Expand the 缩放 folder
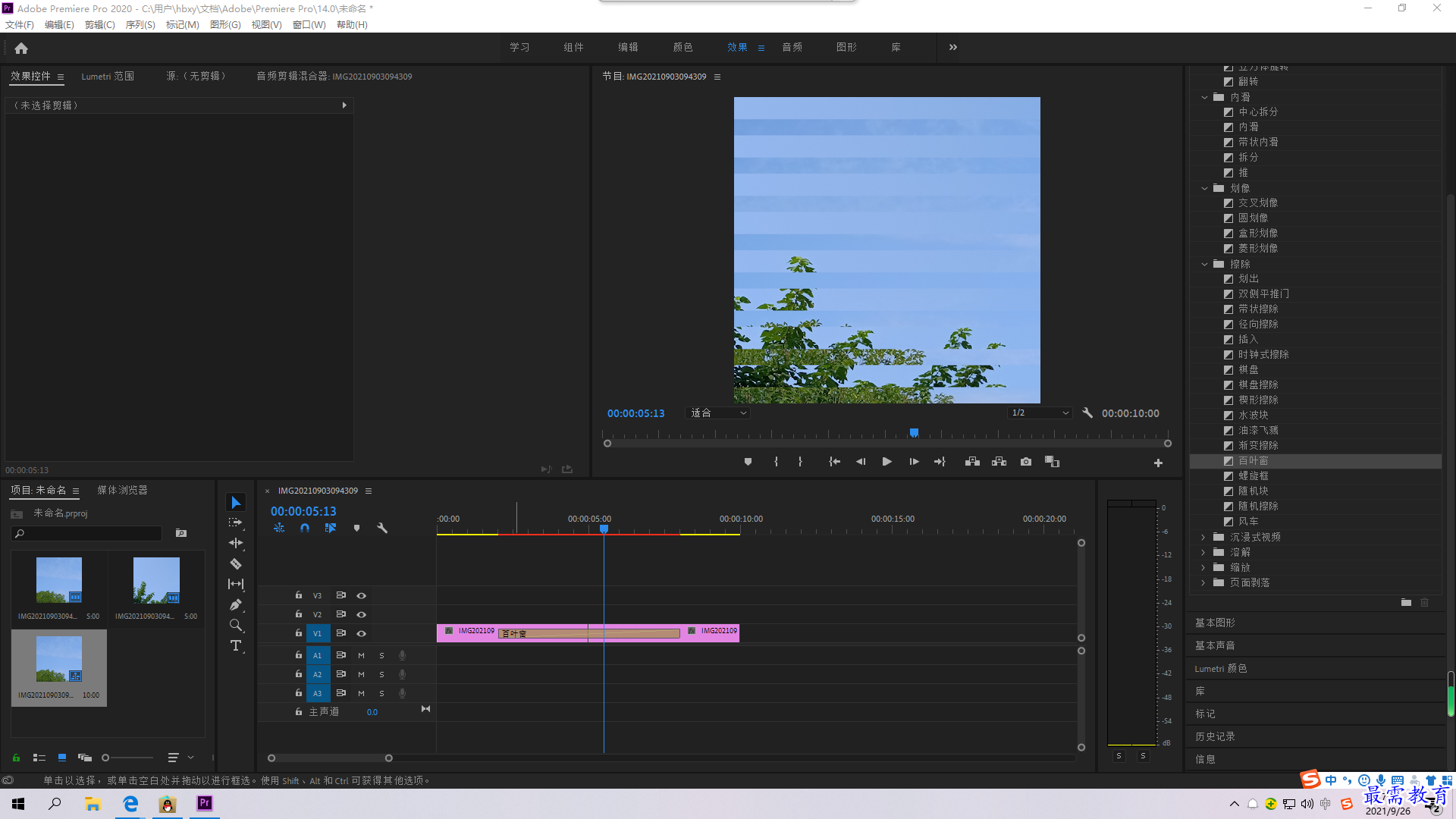1456x819 pixels. [x=1203, y=567]
